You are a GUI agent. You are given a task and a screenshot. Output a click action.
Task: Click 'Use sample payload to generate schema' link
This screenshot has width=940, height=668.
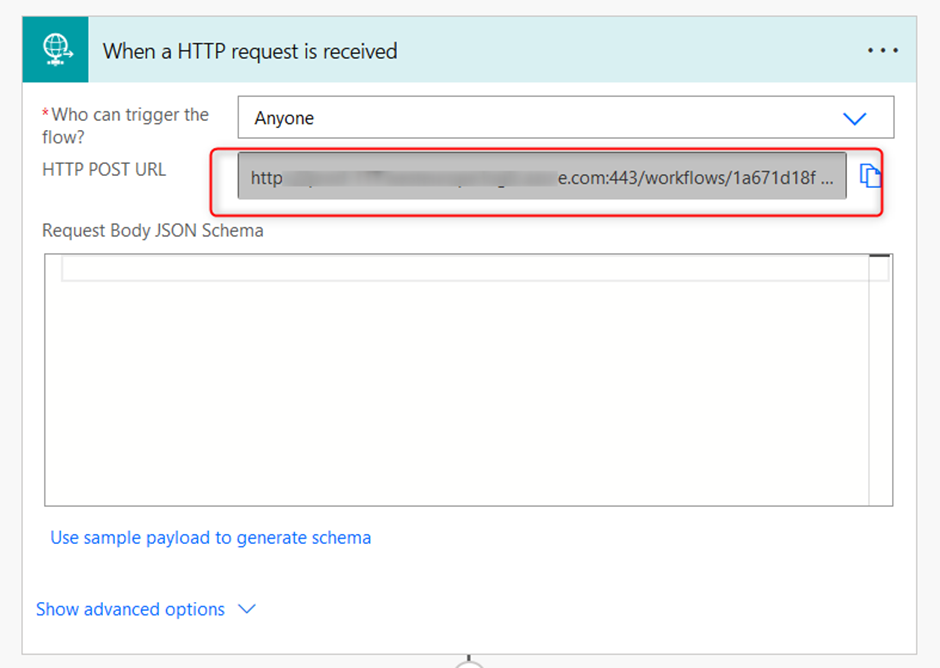pos(210,538)
